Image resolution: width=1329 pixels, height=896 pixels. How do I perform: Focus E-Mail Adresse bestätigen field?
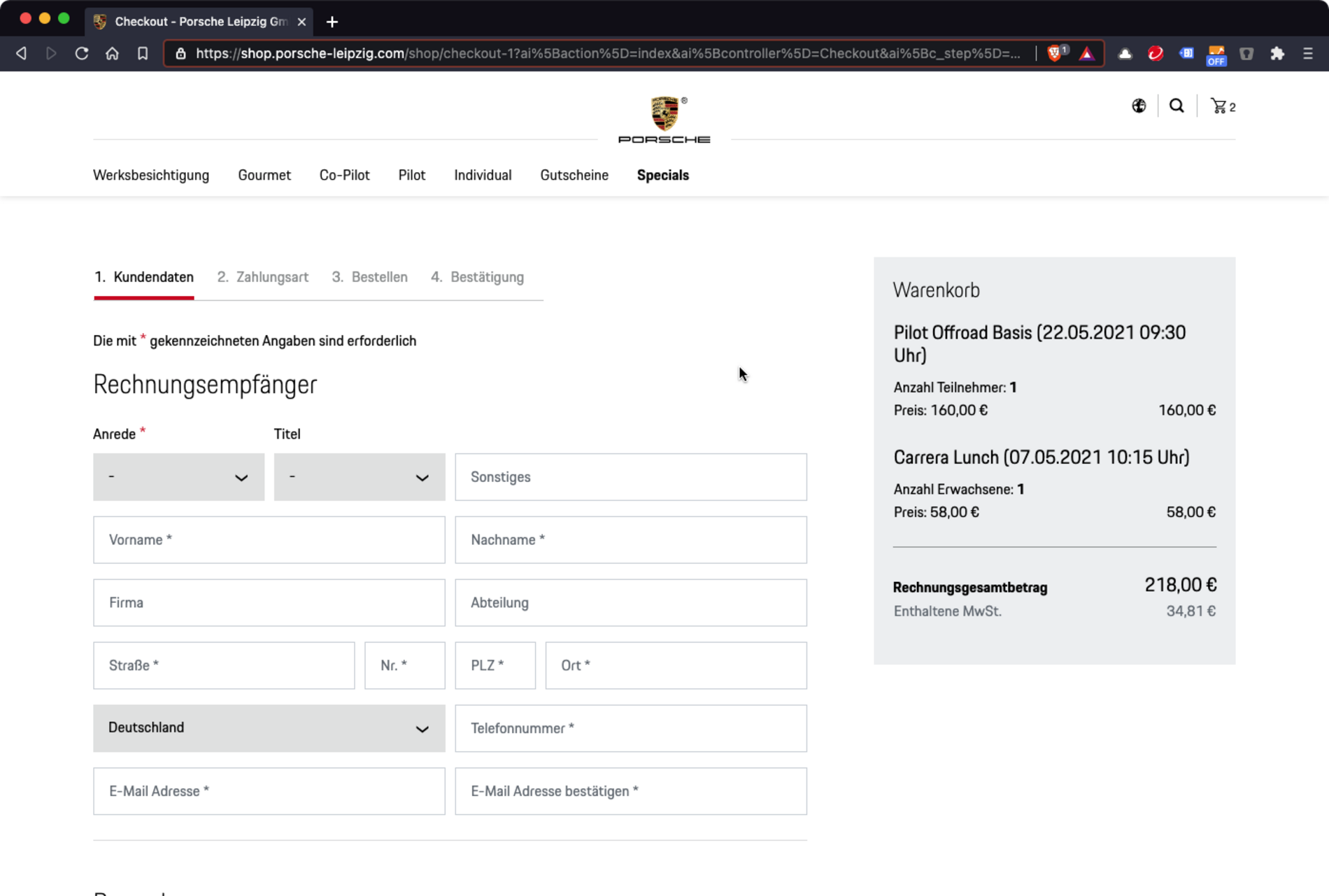[631, 791]
